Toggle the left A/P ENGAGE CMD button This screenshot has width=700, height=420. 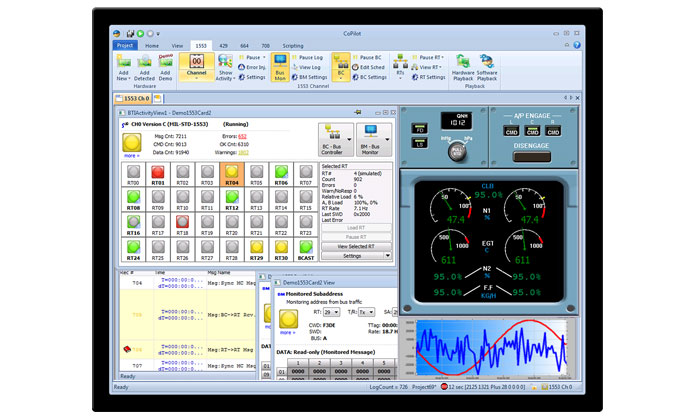click(x=511, y=131)
